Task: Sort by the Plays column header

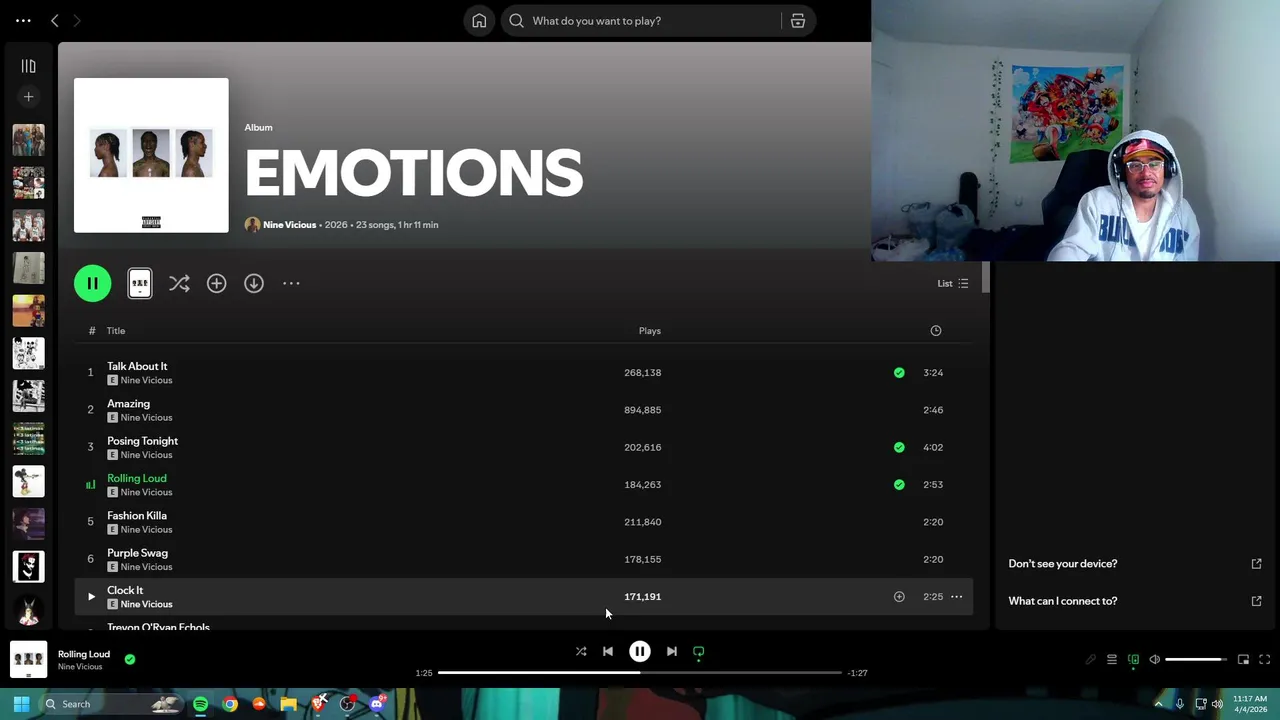Action: pos(650,331)
